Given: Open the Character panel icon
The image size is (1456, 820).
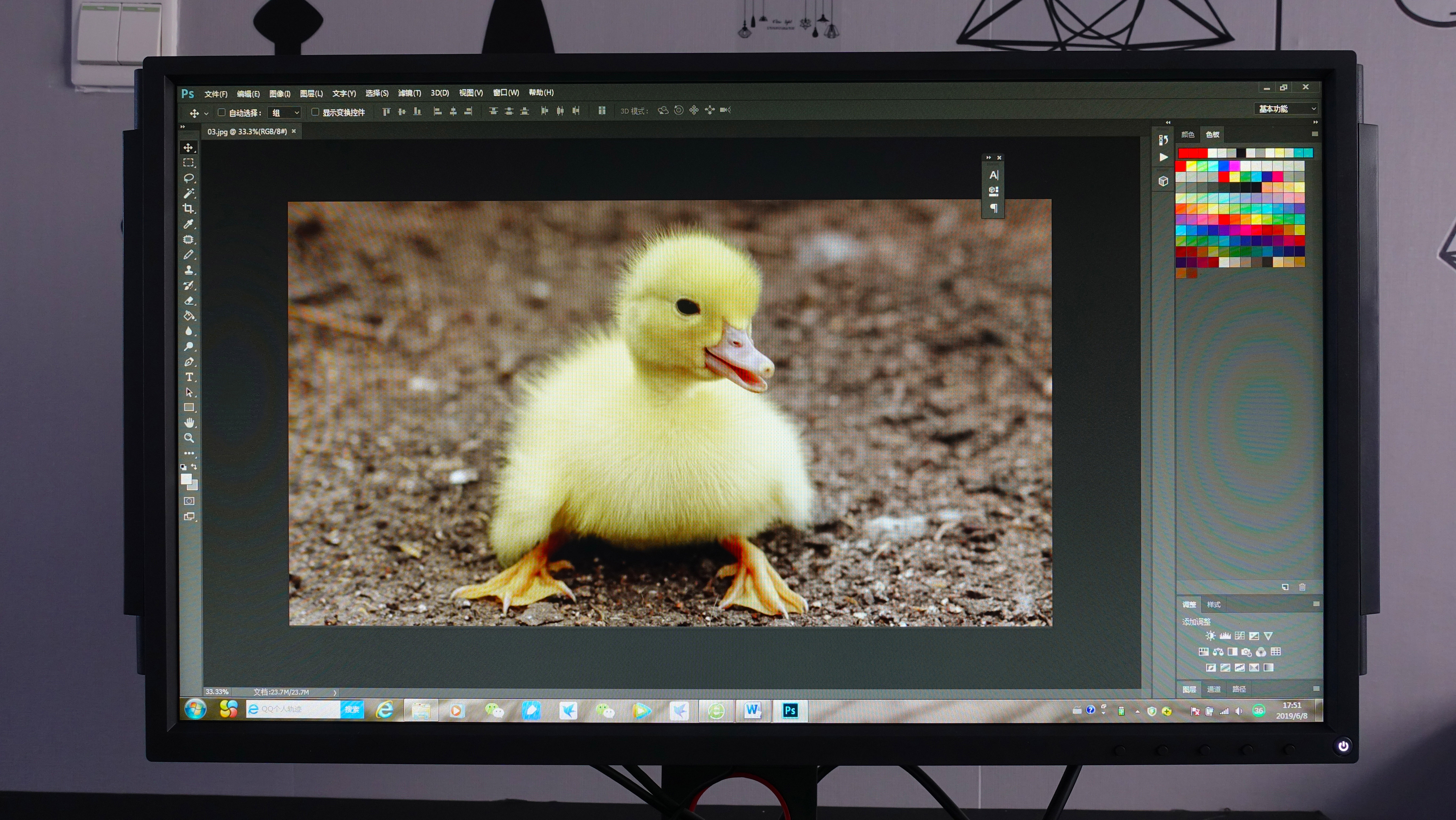Looking at the screenshot, I should click(994, 175).
